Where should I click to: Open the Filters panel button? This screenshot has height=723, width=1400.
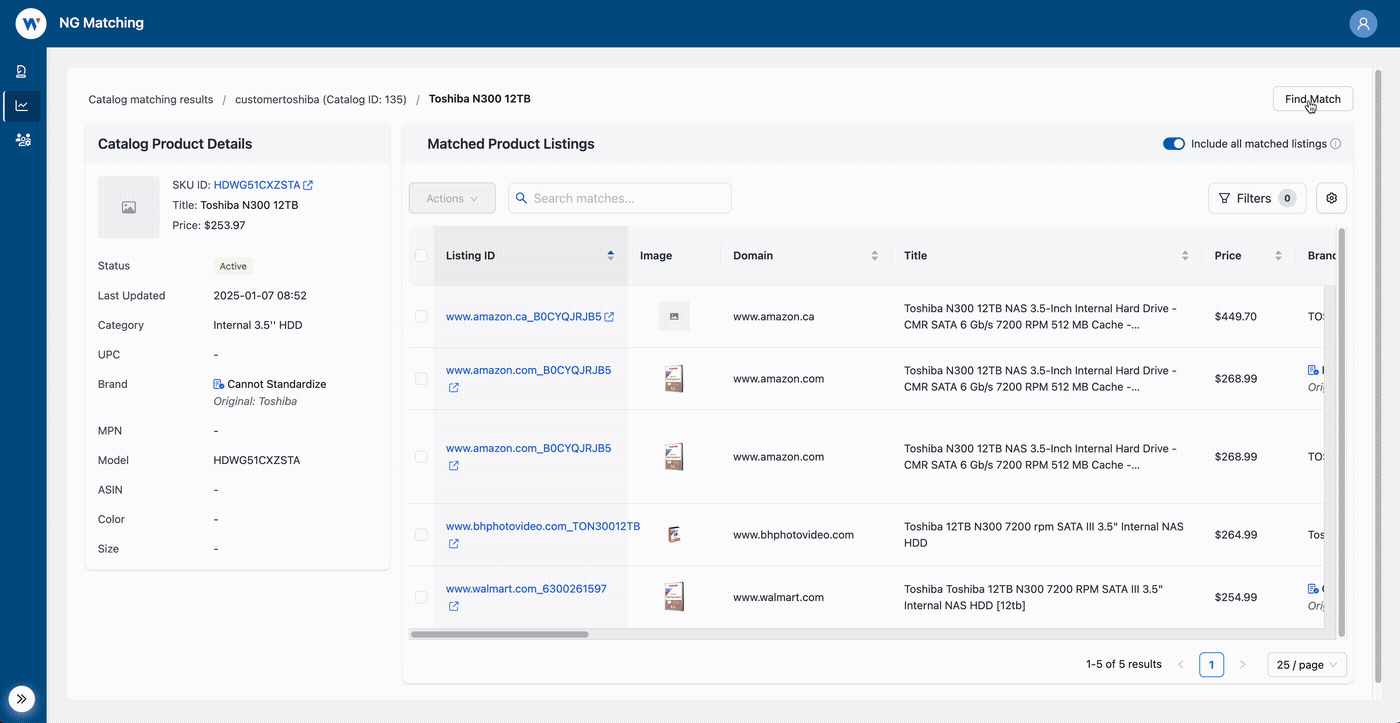tap(1257, 198)
